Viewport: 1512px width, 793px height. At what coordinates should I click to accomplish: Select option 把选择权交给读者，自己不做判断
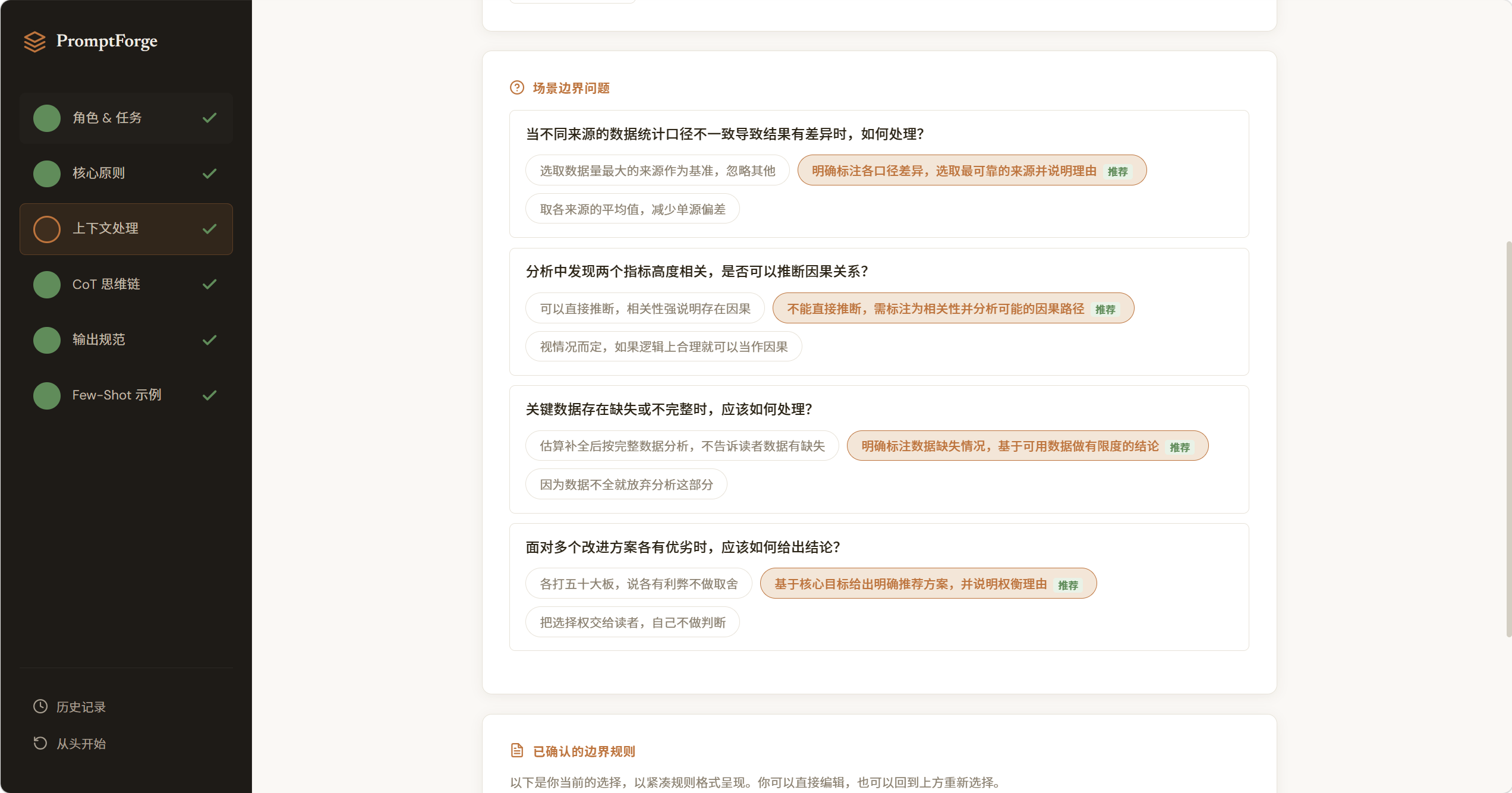point(632,622)
